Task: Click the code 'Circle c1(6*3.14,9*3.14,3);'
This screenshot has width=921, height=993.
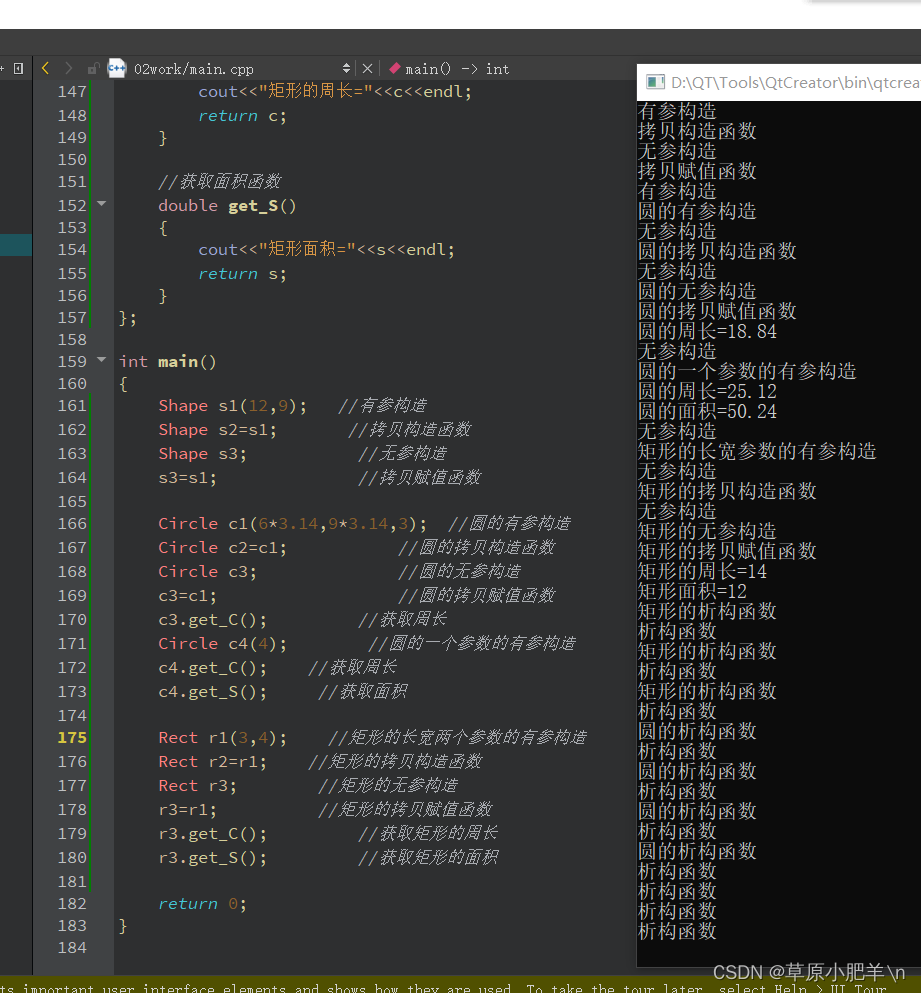Action: click(x=293, y=524)
